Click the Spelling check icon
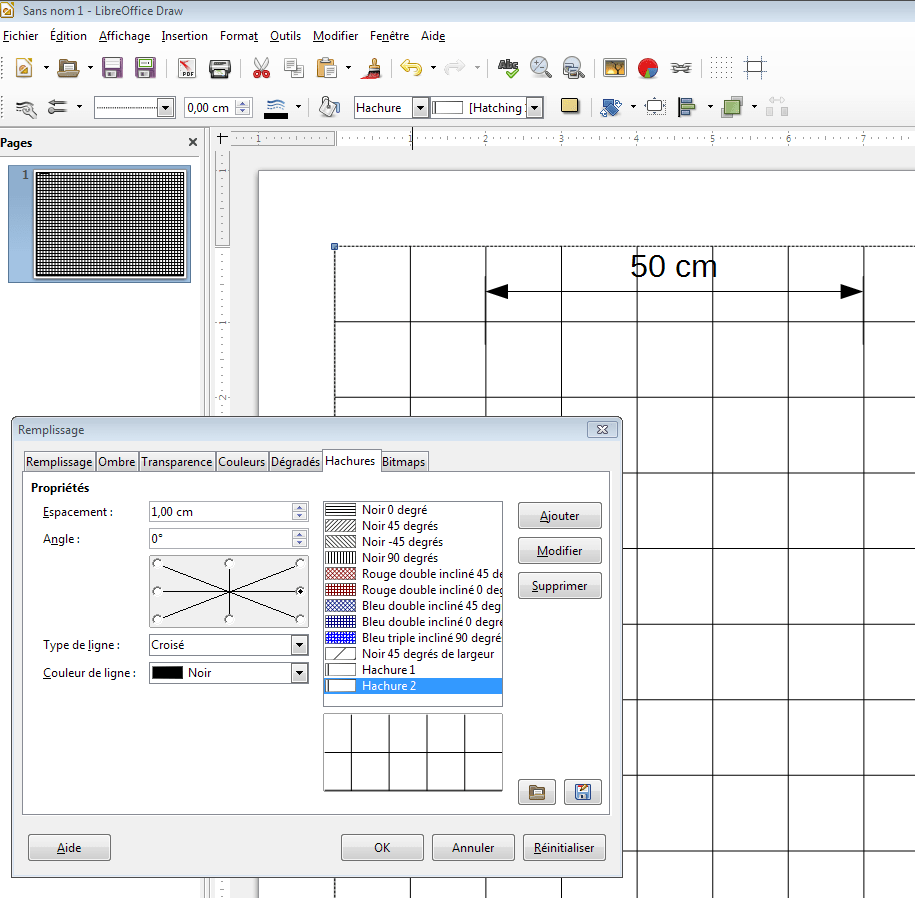Screen dimensions: 915x898 click(509, 68)
